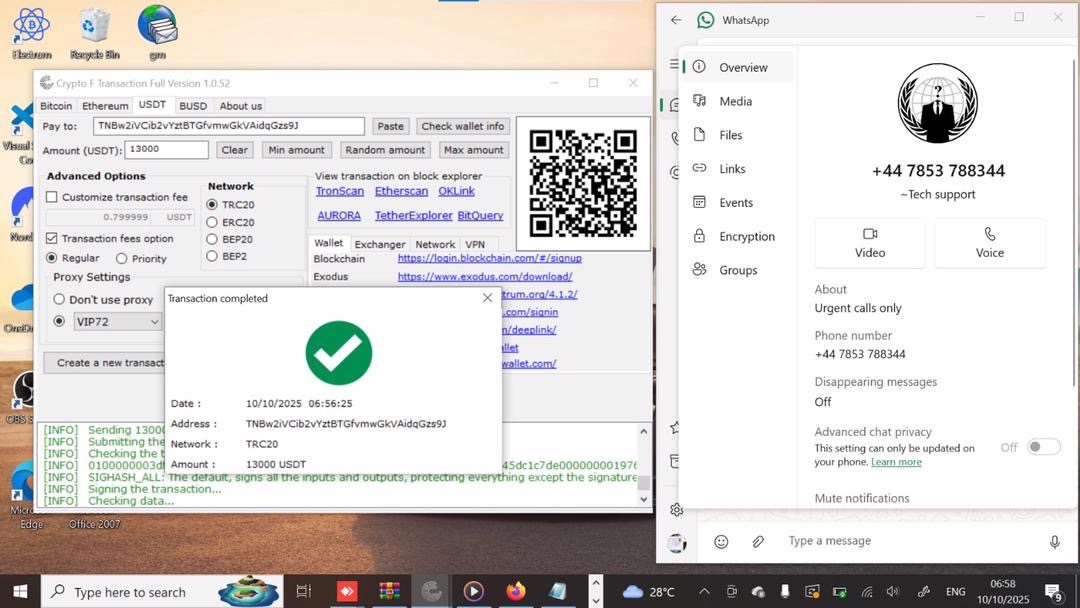The image size is (1080, 608).
Task: Go back using WhatsApp's back arrow
Action: click(676, 20)
